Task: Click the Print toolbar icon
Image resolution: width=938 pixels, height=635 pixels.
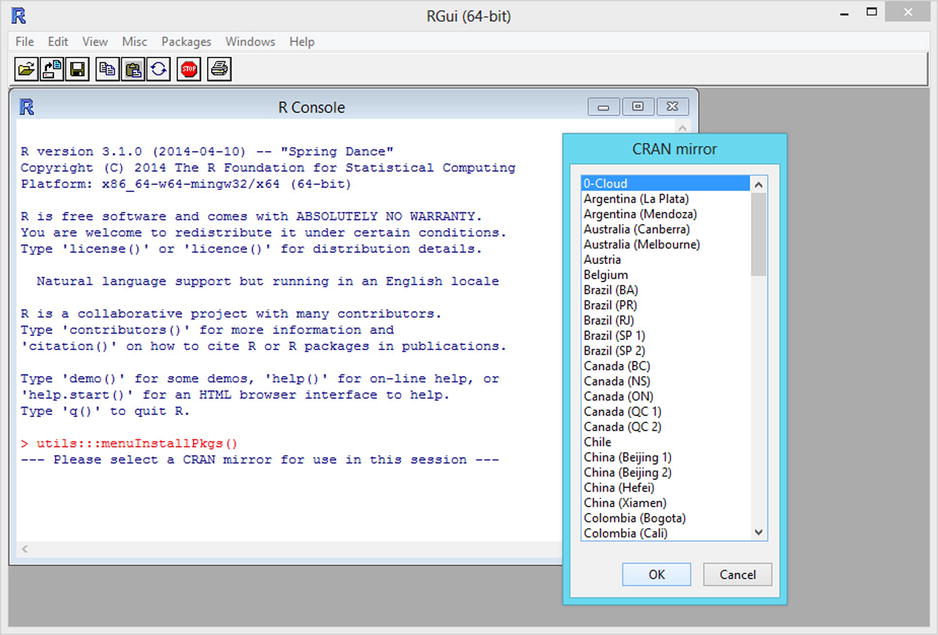Action: pos(219,69)
